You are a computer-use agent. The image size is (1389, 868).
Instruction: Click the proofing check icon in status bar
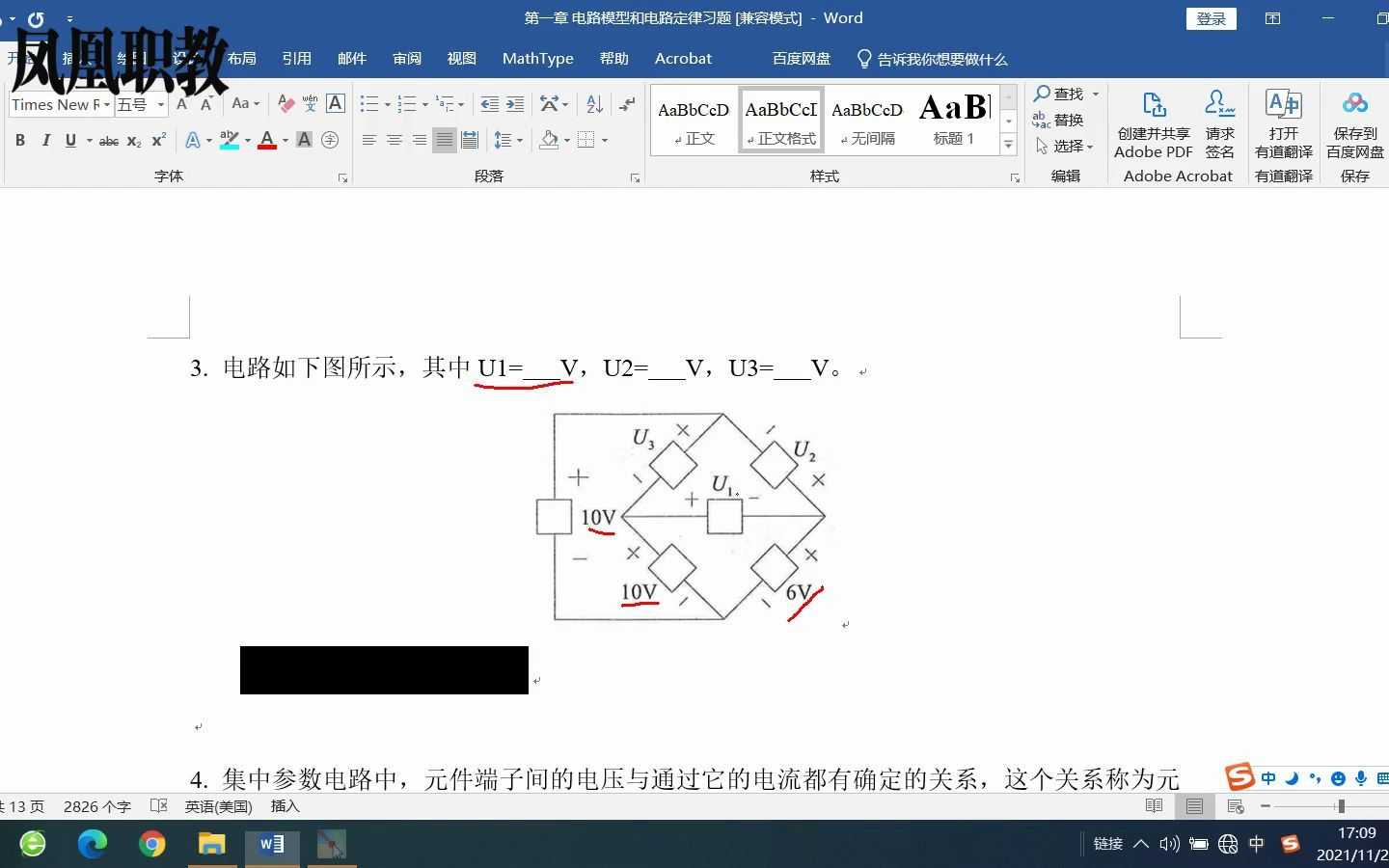click(x=159, y=806)
